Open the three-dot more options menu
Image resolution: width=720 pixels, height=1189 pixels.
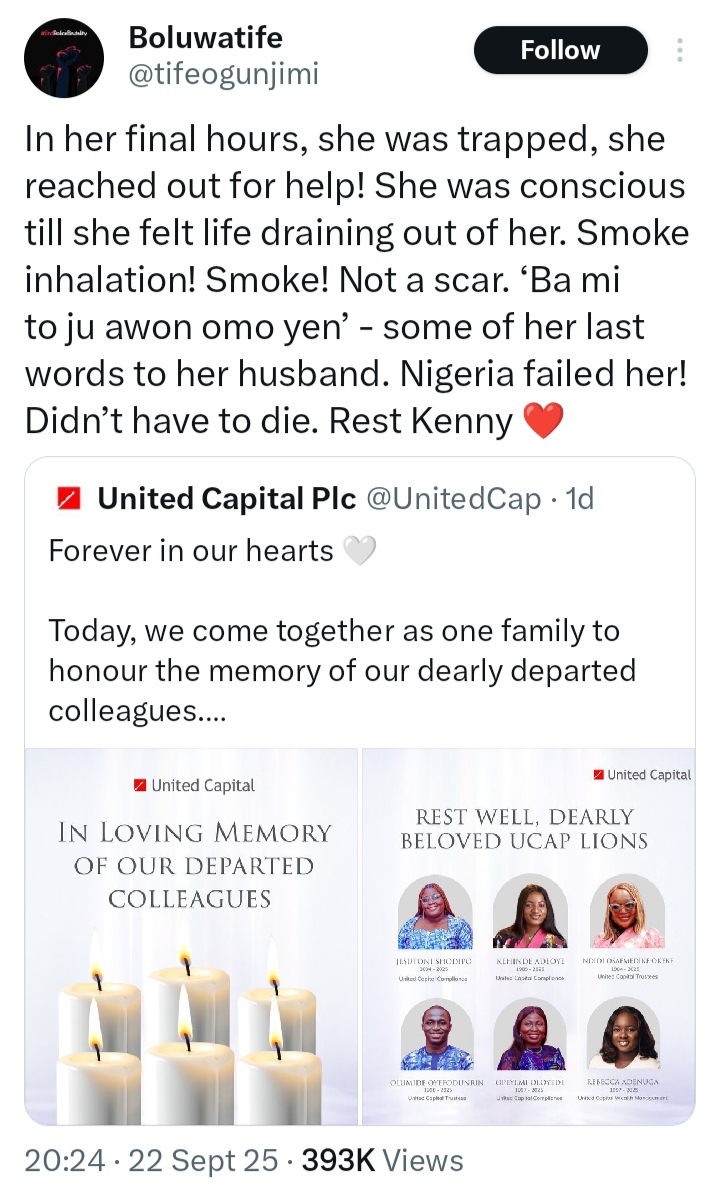[680, 51]
